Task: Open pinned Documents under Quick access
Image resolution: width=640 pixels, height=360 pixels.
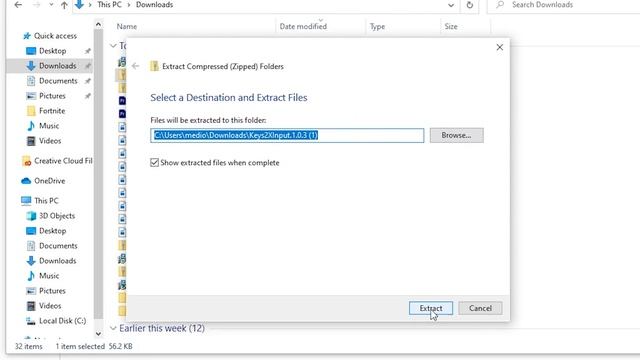Action: (58, 81)
